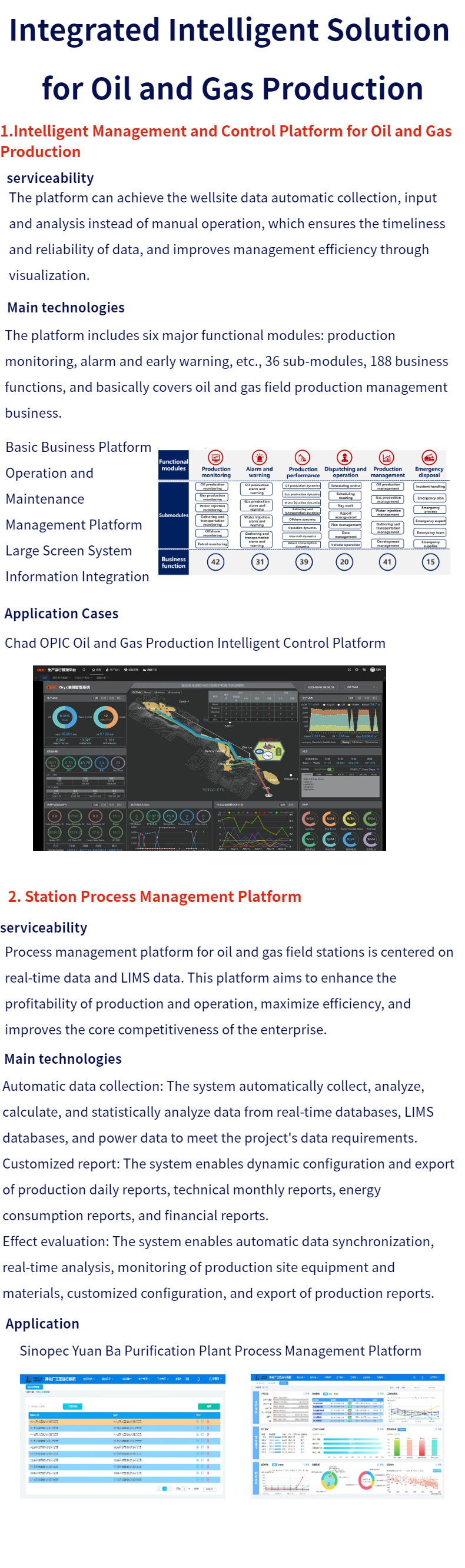Open the Oil Field dropdown in dashboard
The image size is (465, 1568).
click(361, 687)
